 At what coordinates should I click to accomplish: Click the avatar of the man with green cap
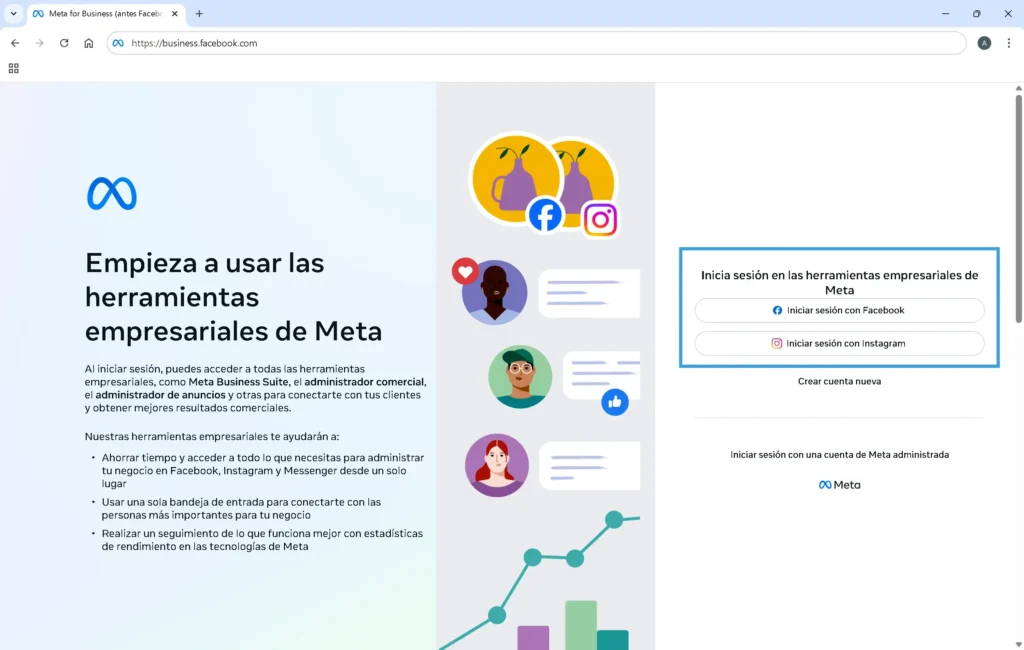click(520, 377)
